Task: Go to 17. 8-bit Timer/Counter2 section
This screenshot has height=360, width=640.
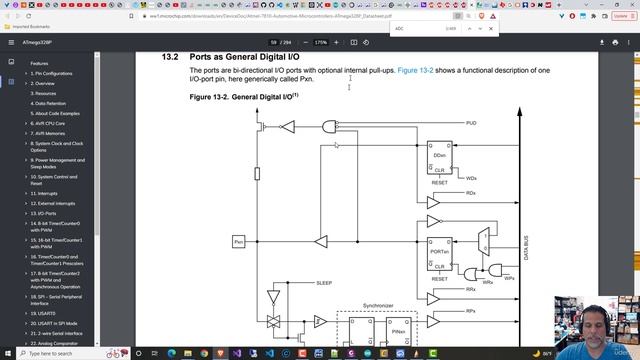Action: point(55,280)
